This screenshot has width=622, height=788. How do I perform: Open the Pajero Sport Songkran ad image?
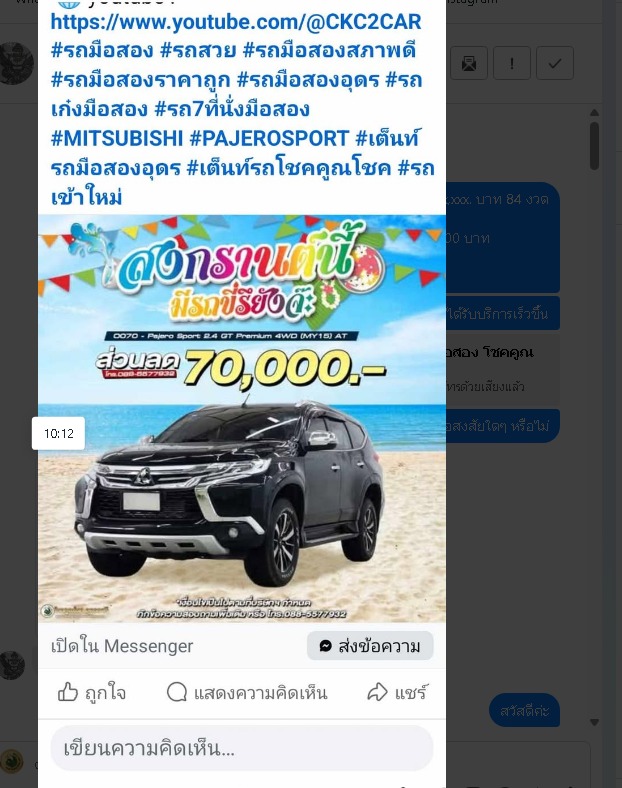point(242,419)
